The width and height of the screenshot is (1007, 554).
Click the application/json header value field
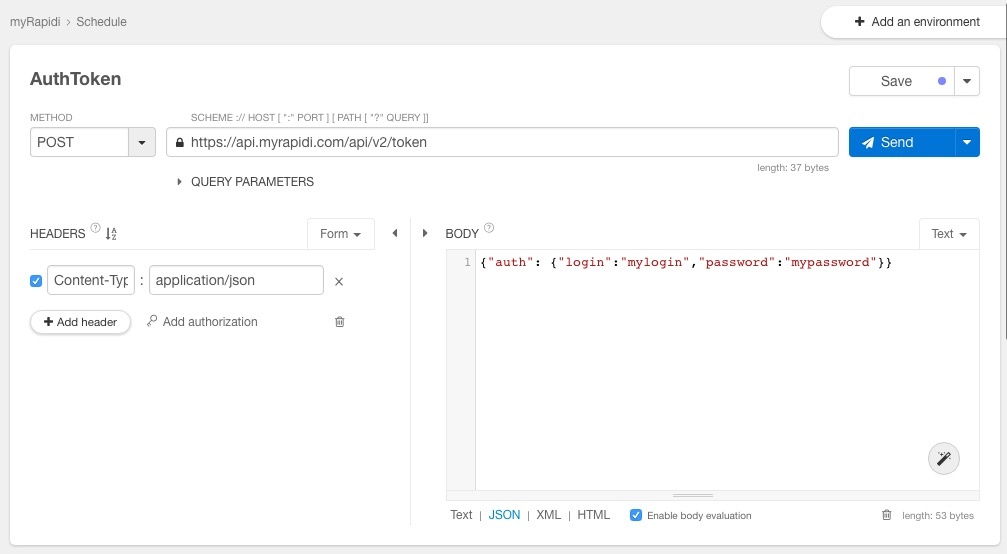pos(236,281)
